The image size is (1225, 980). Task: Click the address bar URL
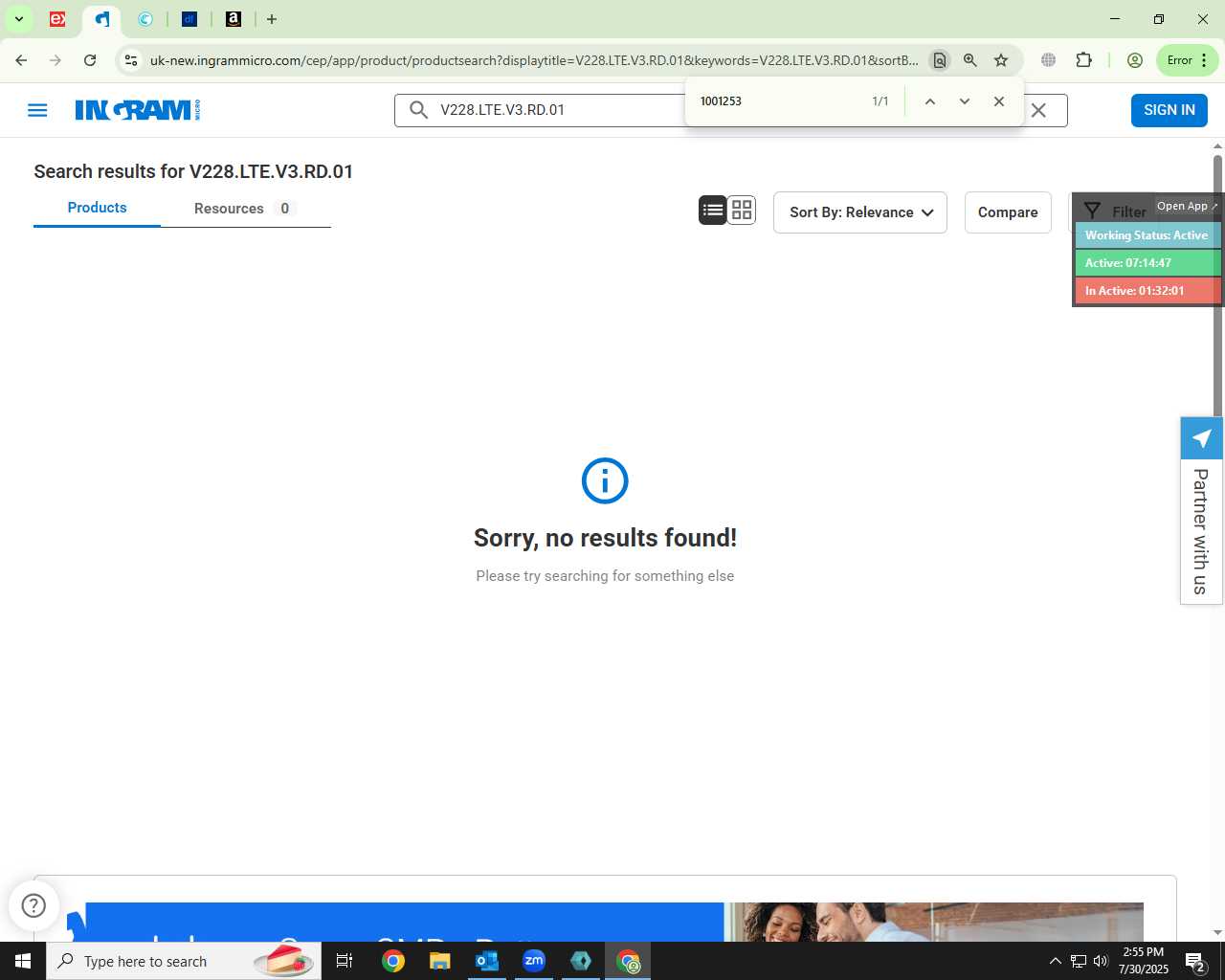(534, 60)
